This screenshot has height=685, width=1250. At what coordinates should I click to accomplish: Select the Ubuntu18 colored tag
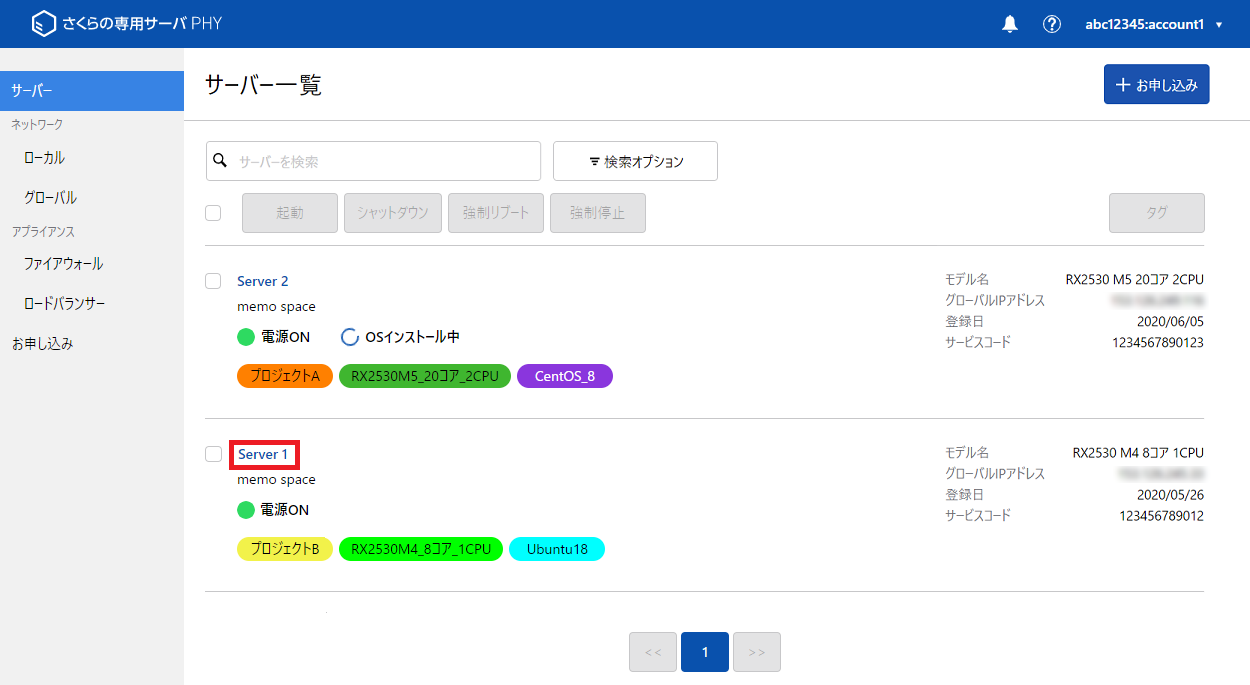pyautogui.click(x=557, y=549)
